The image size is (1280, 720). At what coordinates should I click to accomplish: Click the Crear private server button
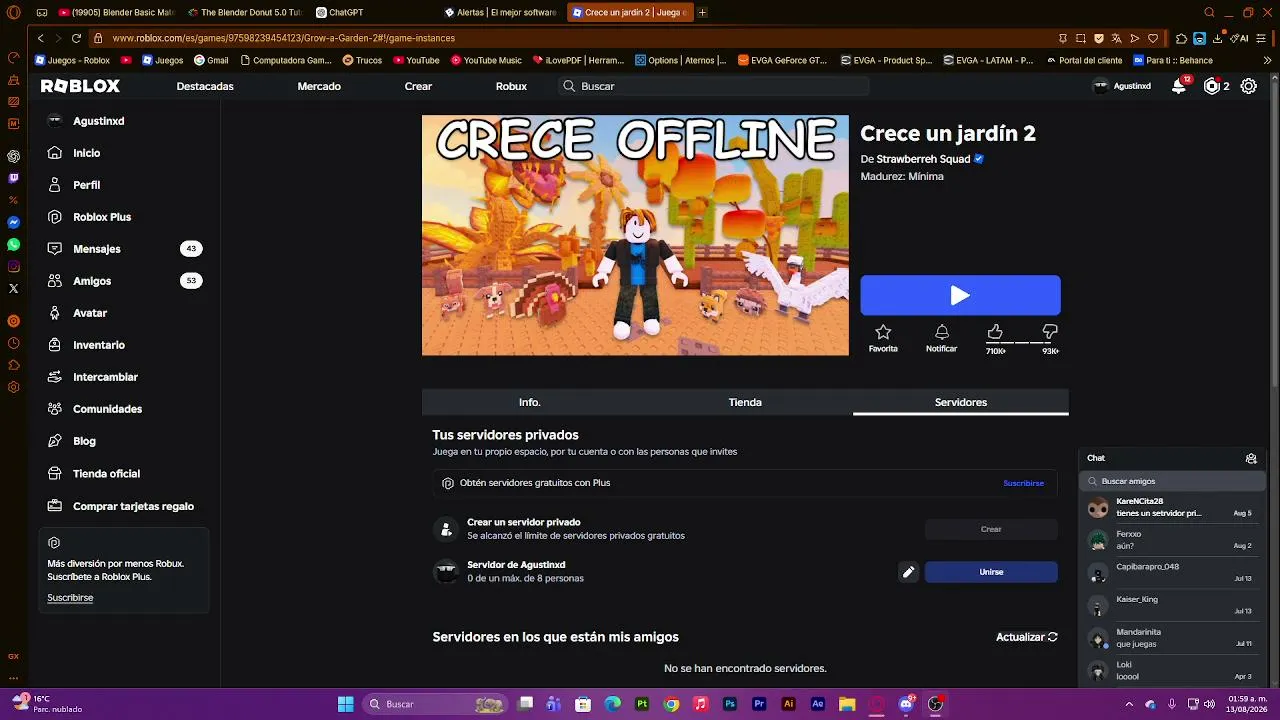tap(991, 529)
